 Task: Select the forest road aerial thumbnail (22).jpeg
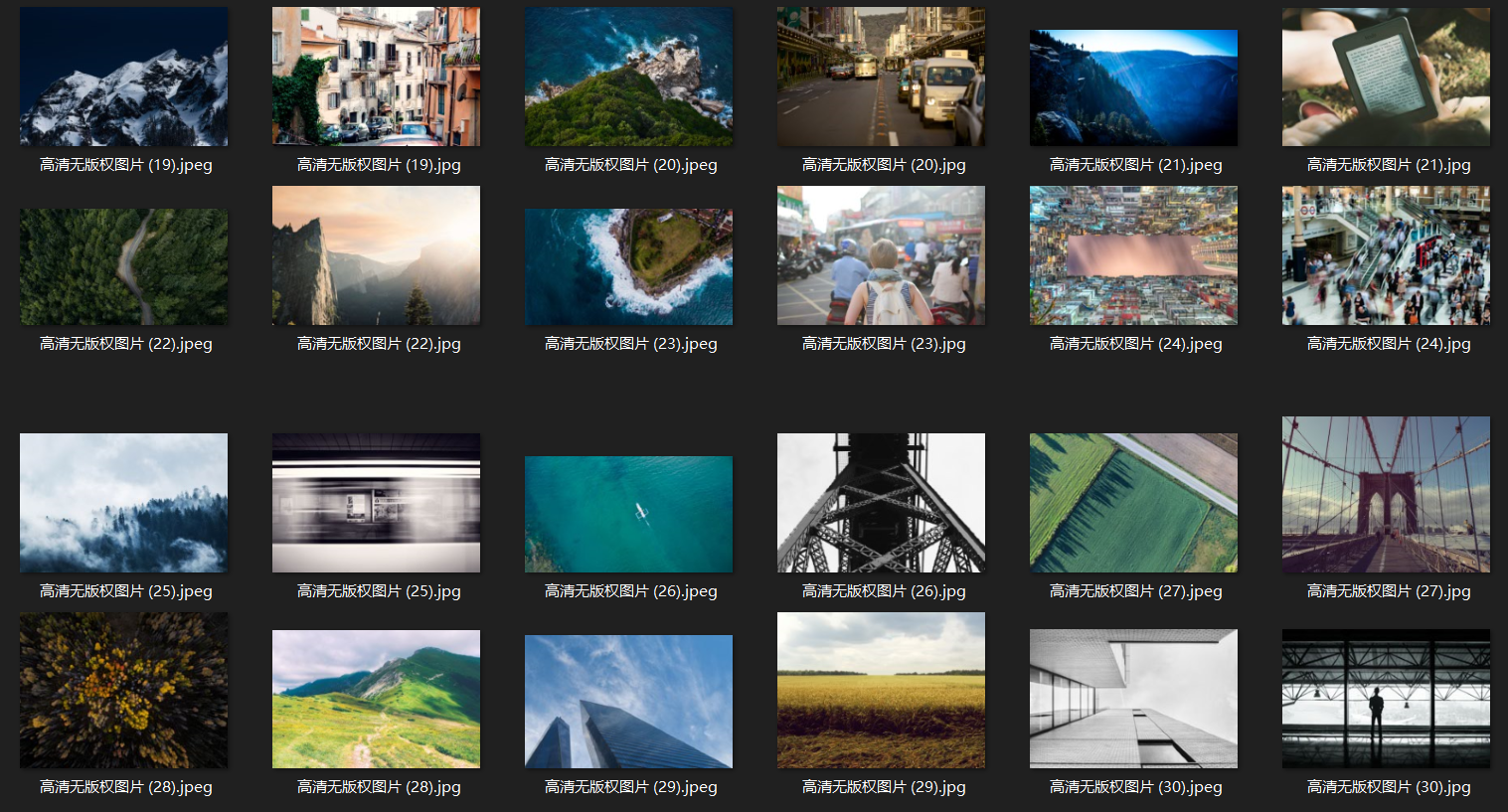(123, 266)
